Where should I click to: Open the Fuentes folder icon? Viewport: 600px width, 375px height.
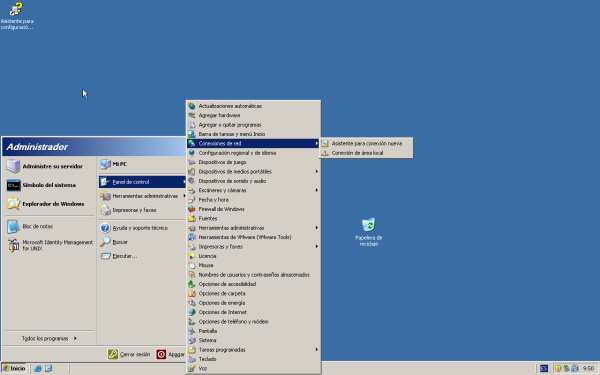[x=192, y=218]
